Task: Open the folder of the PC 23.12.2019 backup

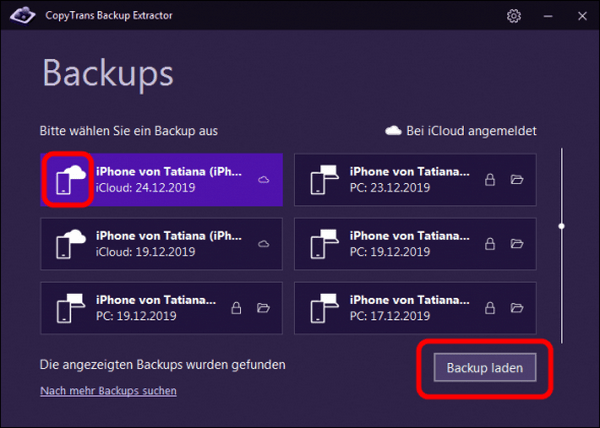Action: 517,179
